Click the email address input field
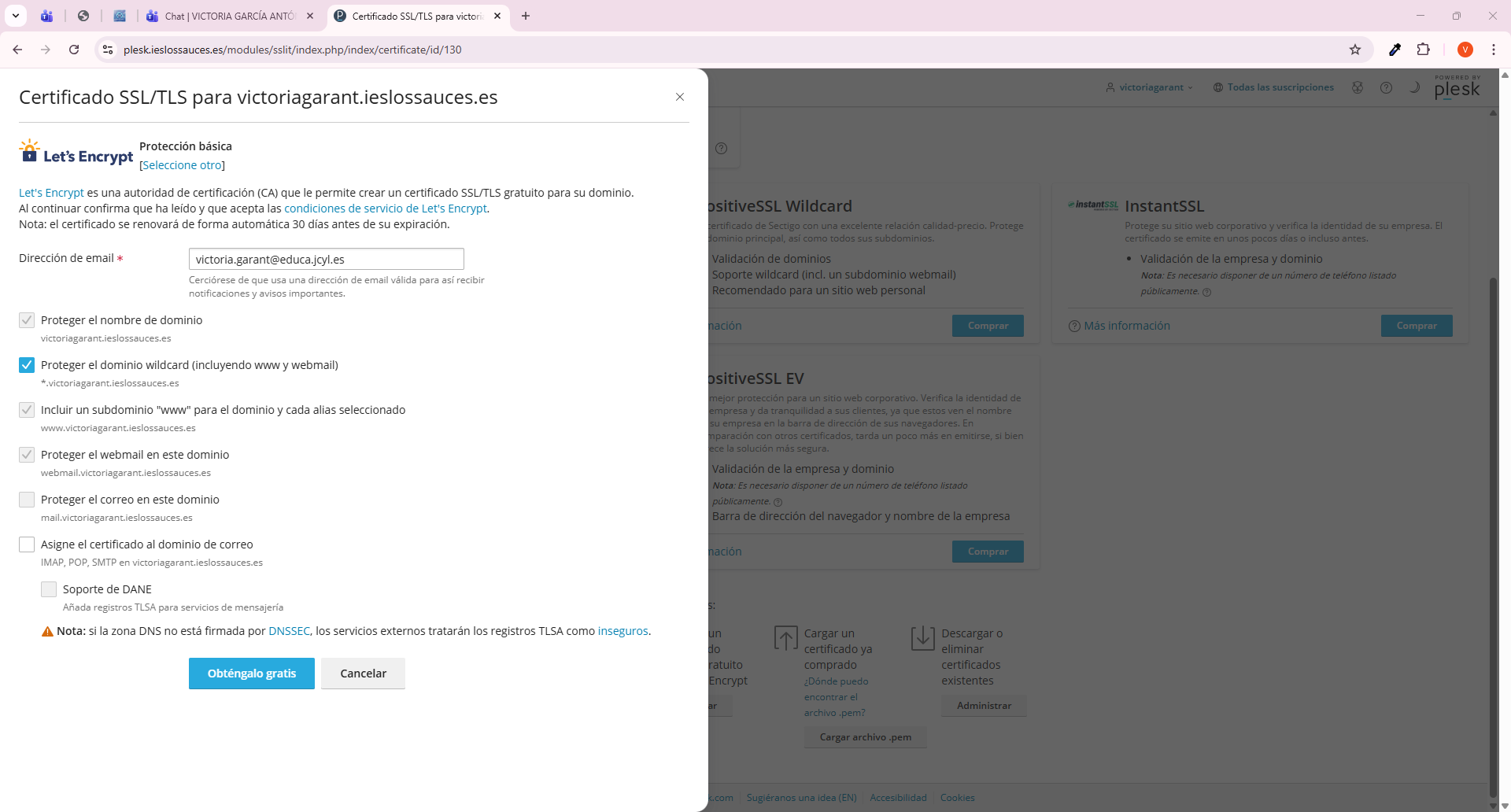The image size is (1511, 812). pyautogui.click(x=326, y=260)
